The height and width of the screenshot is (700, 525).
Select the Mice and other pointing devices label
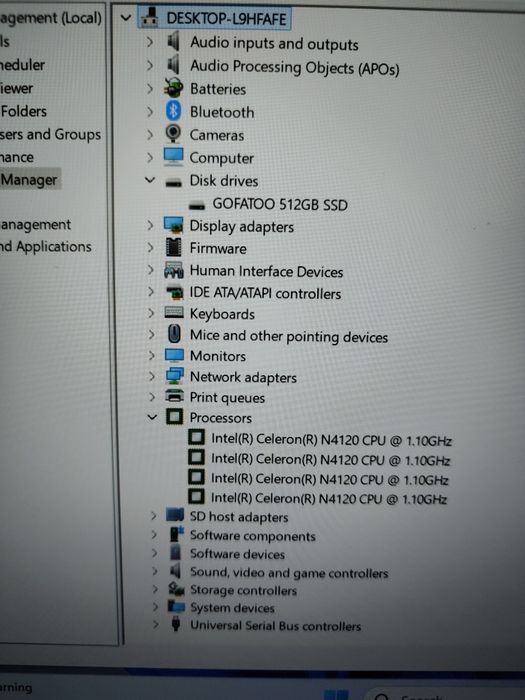click(x=289, y=336)
